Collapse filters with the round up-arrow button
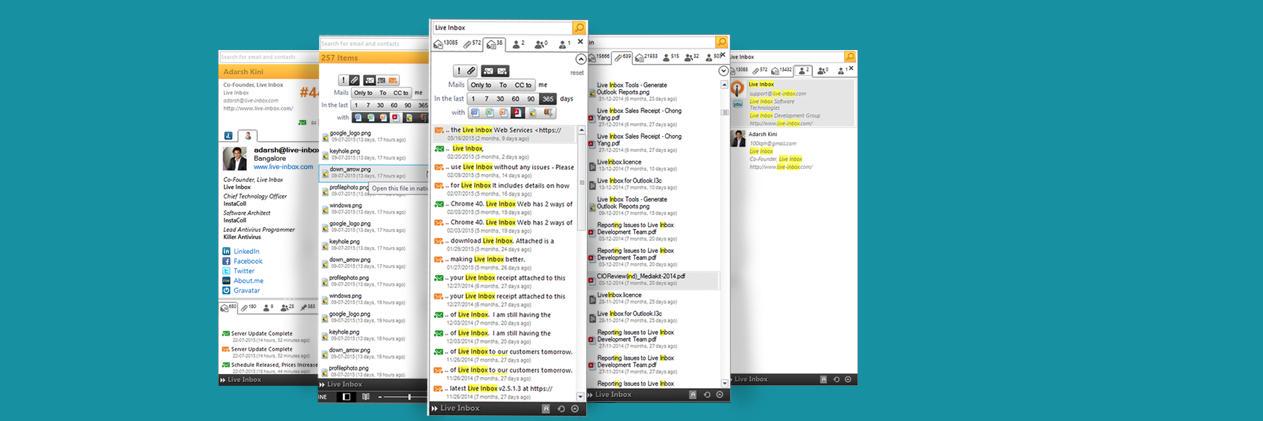 click(581, 59)
